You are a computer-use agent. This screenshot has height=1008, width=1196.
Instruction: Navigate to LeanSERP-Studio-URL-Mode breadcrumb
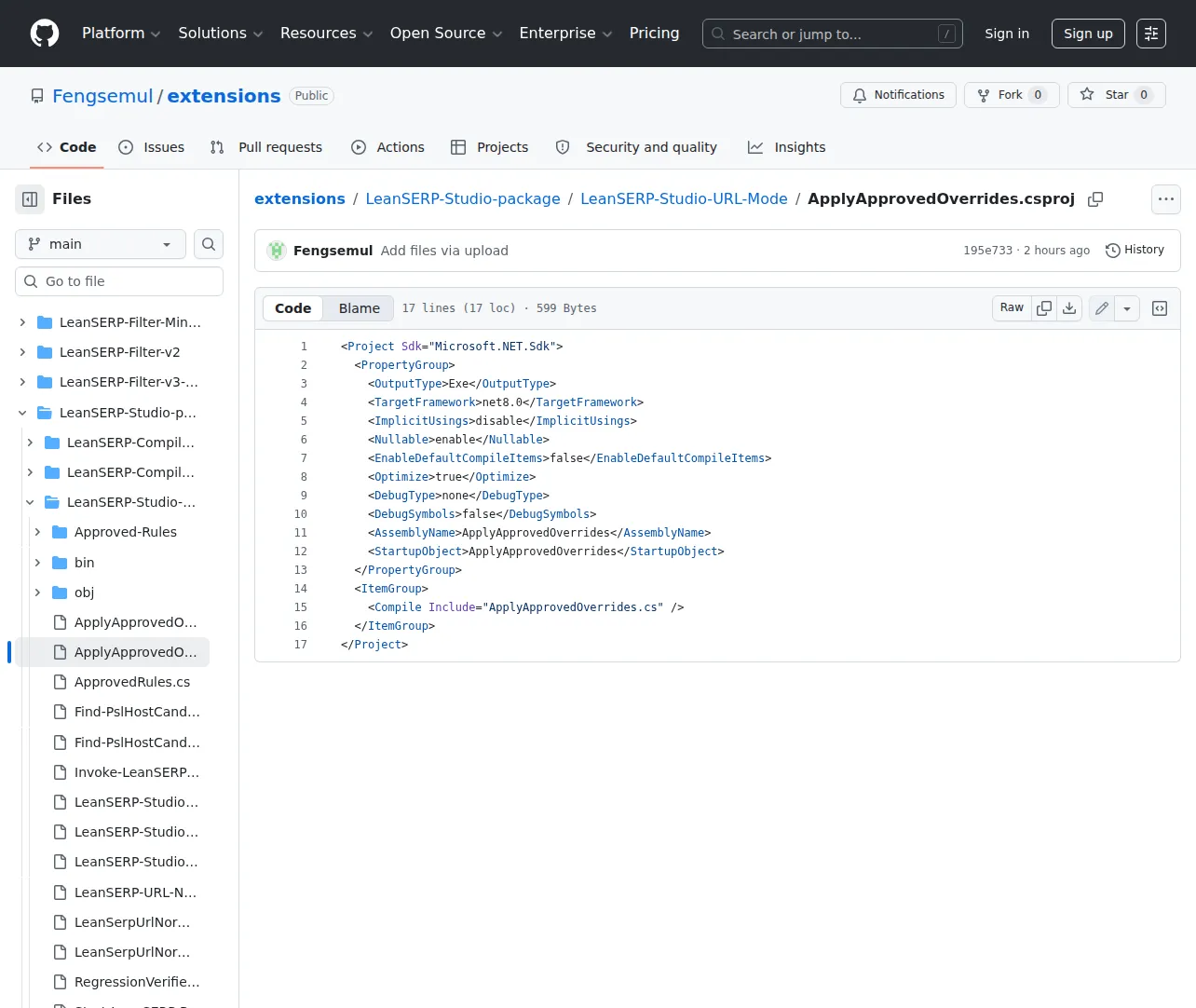pyautogui.click(x=684, y=199)
